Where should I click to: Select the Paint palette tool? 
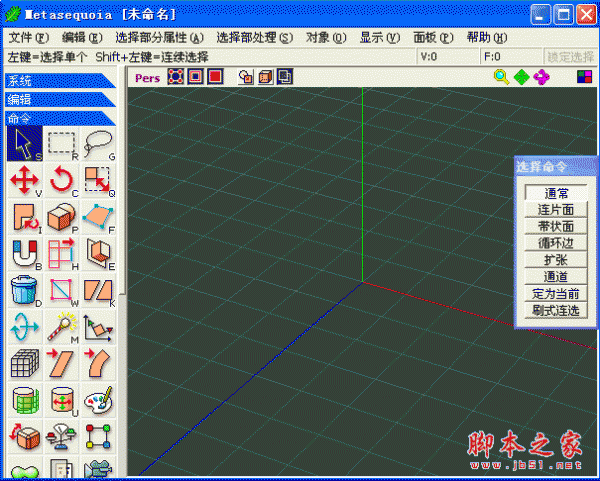tap(98, 400)
